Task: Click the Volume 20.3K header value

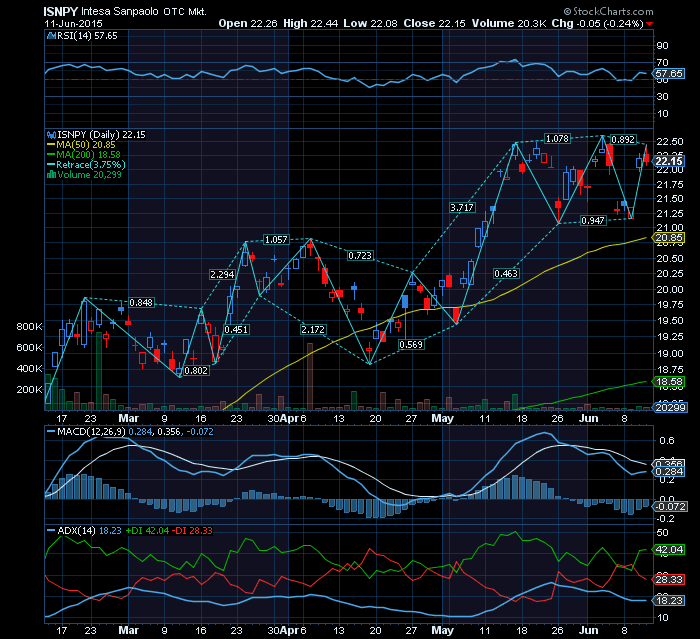Action: pos(509,23)
